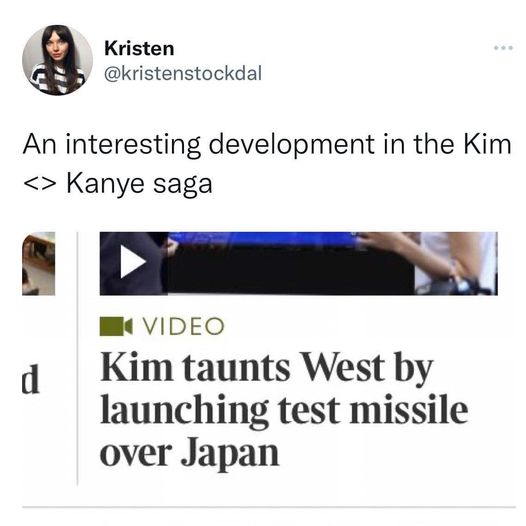Open headline 'Kim taunts West by launching'

[x=267, y=367]
